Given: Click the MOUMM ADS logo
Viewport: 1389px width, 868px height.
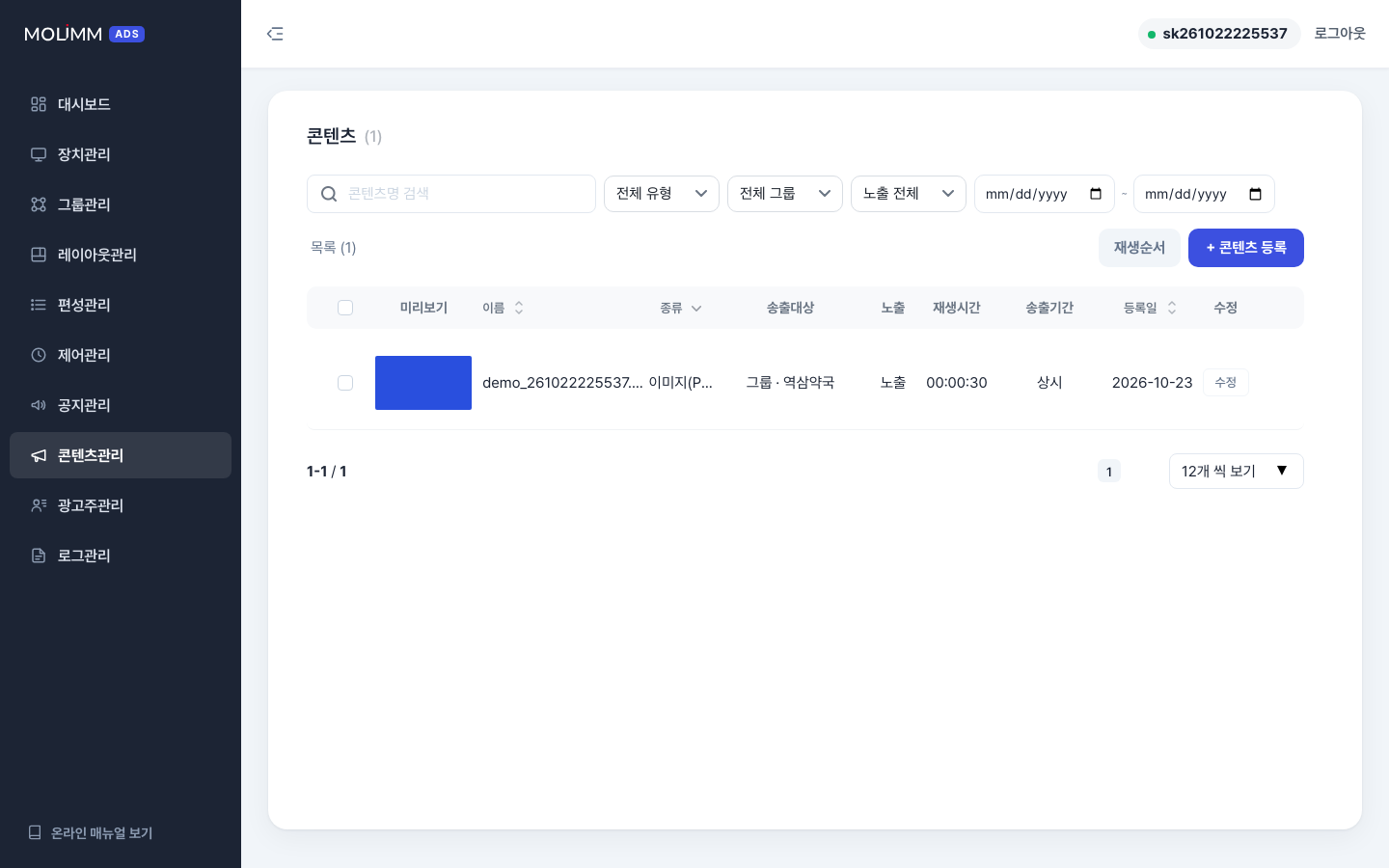Looking at the screenshot, I should pos(84,34).
